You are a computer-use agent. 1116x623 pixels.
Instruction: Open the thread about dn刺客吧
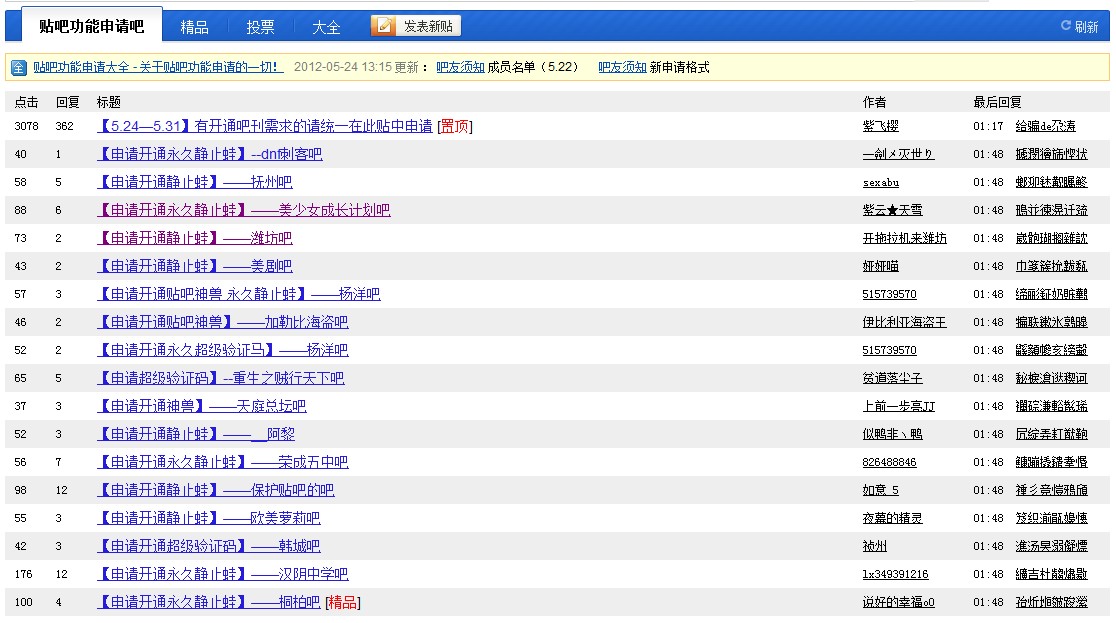(209, 154)
